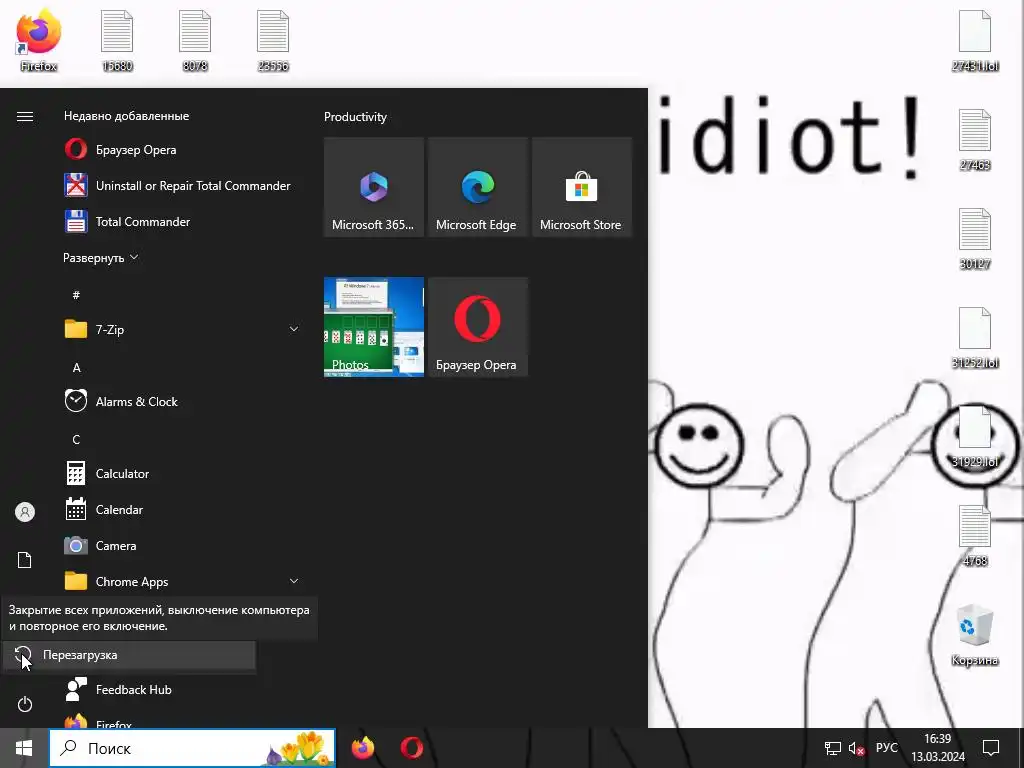The image size is (1024, 768).
Task: Open the Calendar app
Action: point(182,509)
